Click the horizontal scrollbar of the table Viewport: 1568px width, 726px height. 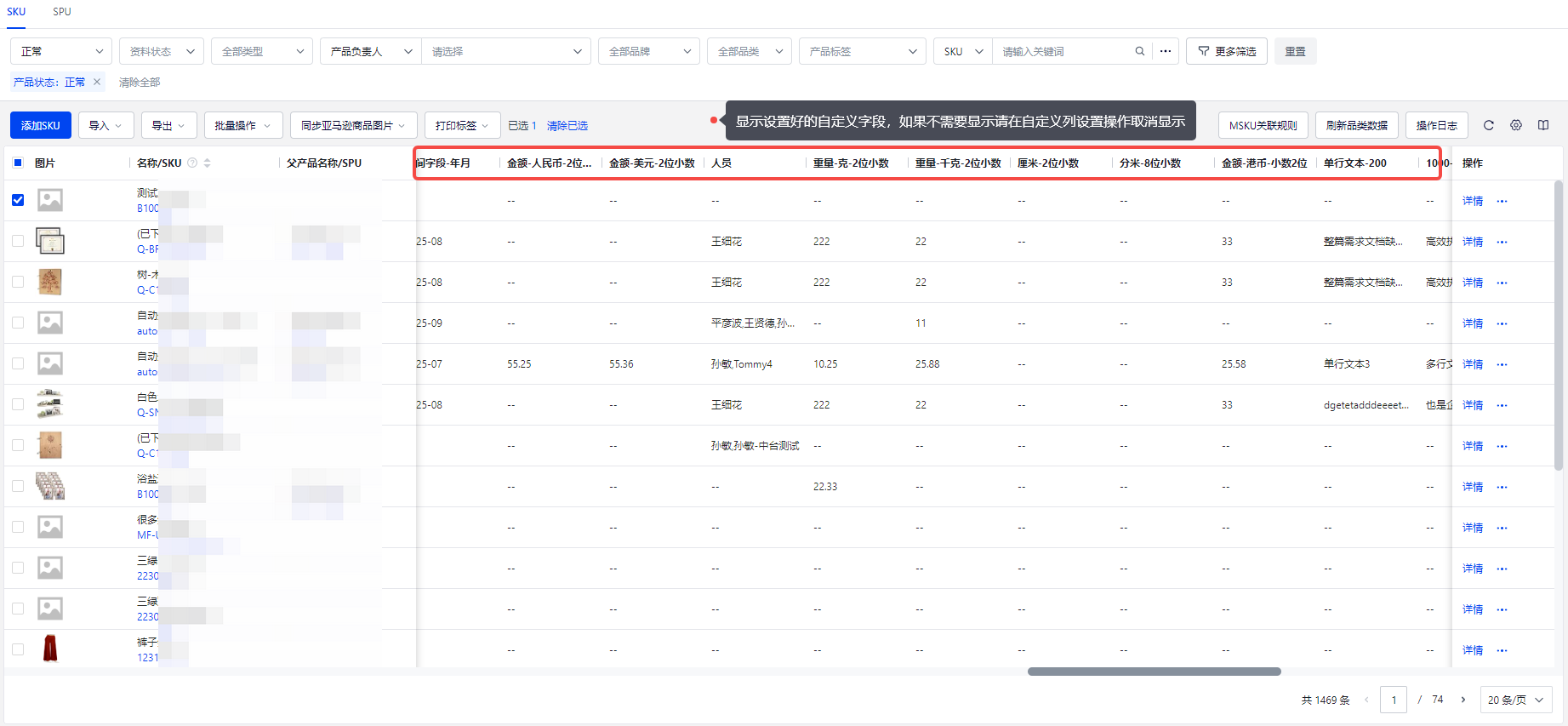click(x=1154, y=672)
